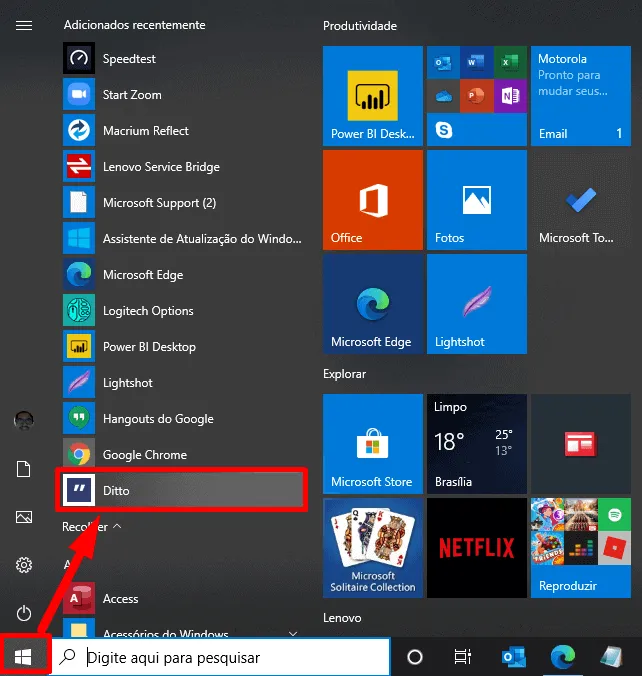Click the Windows Start button
Viewport: 642px width, 676px height.
point(23,657)
